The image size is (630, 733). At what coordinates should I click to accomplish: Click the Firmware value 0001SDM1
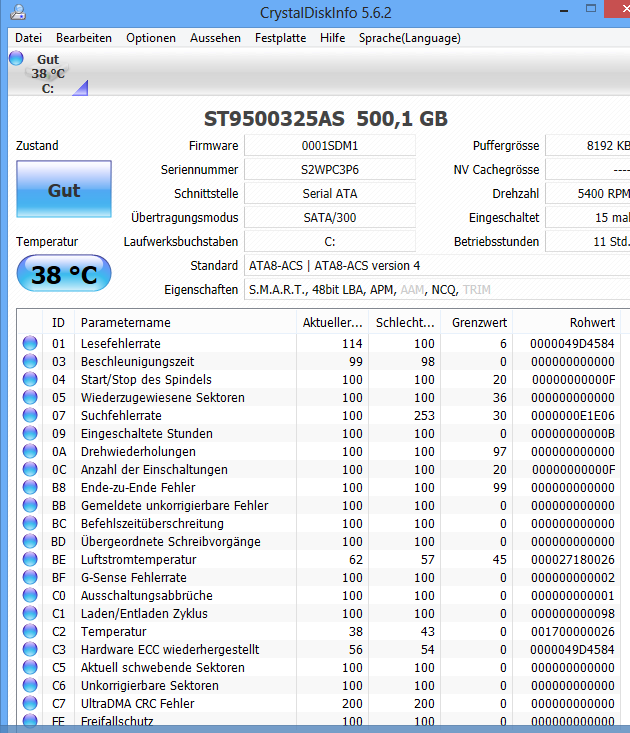tap(330, 146)
